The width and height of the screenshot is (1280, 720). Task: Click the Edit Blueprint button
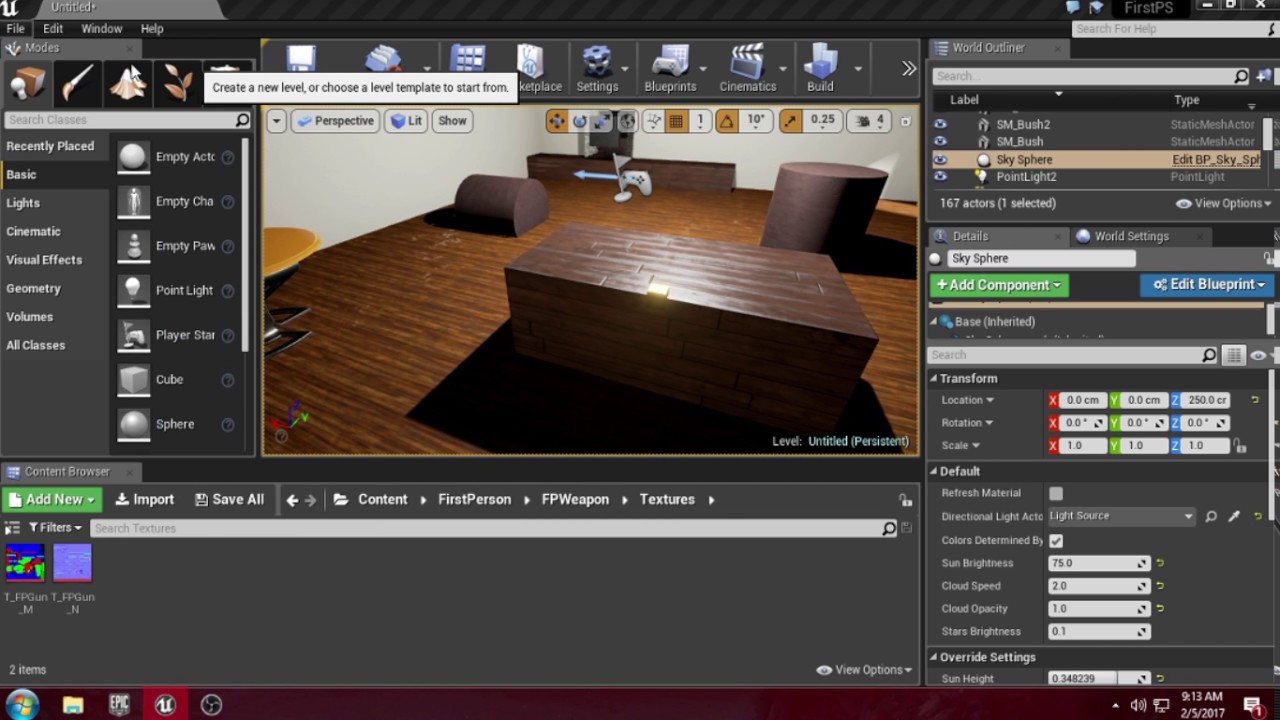[x=1208, y=285]
